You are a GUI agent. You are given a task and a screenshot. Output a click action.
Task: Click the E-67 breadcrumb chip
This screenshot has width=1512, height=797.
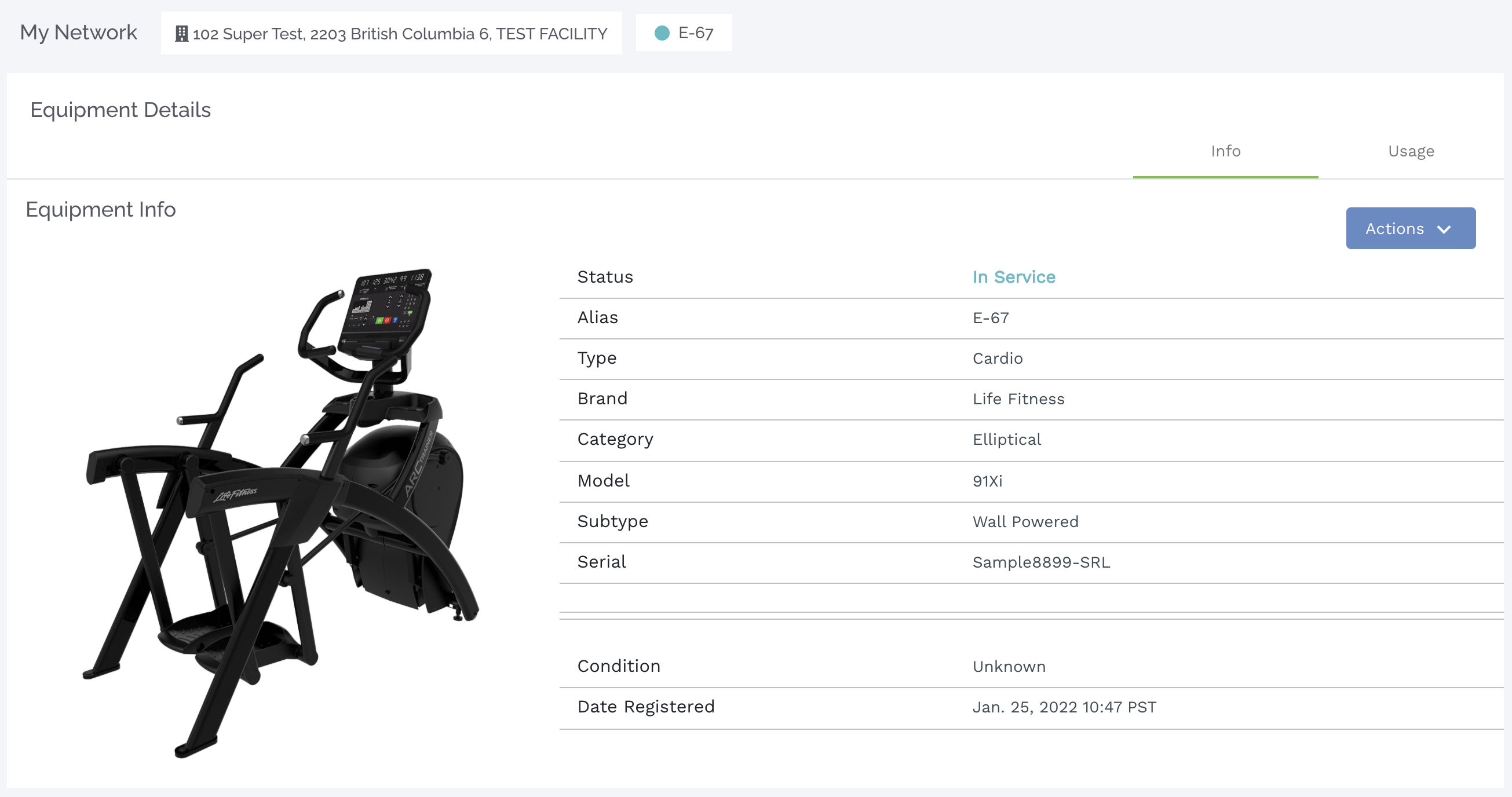695,33
